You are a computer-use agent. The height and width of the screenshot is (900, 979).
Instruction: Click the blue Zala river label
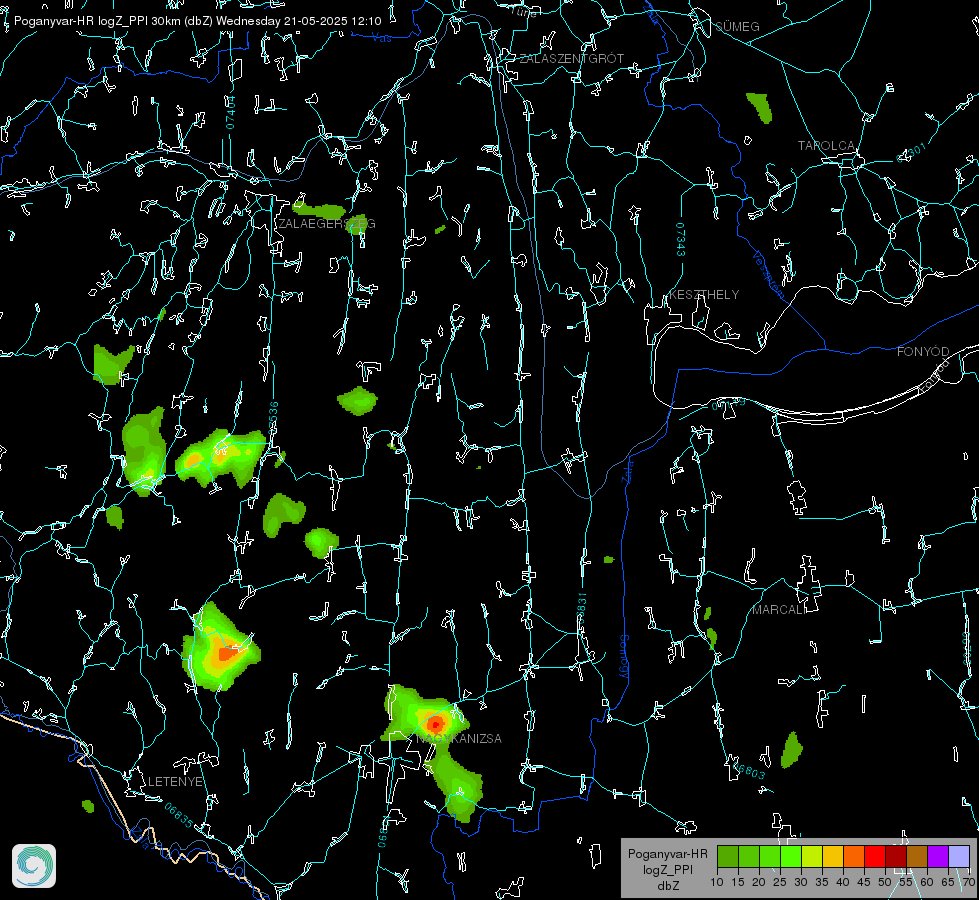point(627,470)
